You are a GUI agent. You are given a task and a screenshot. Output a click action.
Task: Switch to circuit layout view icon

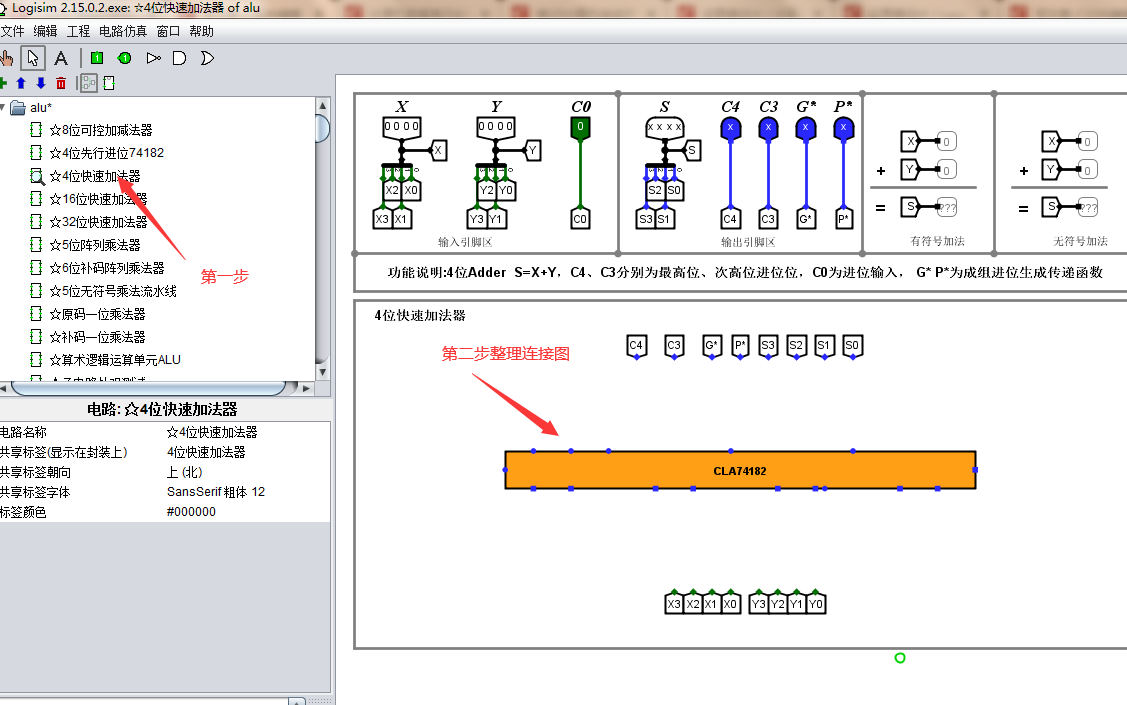pyautogui.click(x=88, y=83)
